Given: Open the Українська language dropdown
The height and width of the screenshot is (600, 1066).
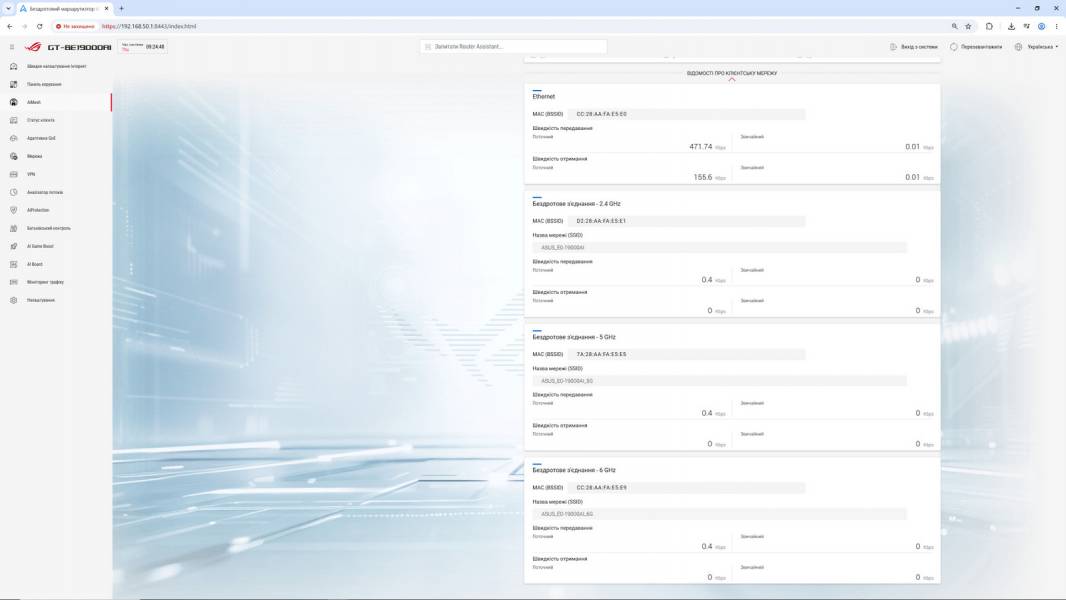Looking at the screenshot, I should [1042, 47].
